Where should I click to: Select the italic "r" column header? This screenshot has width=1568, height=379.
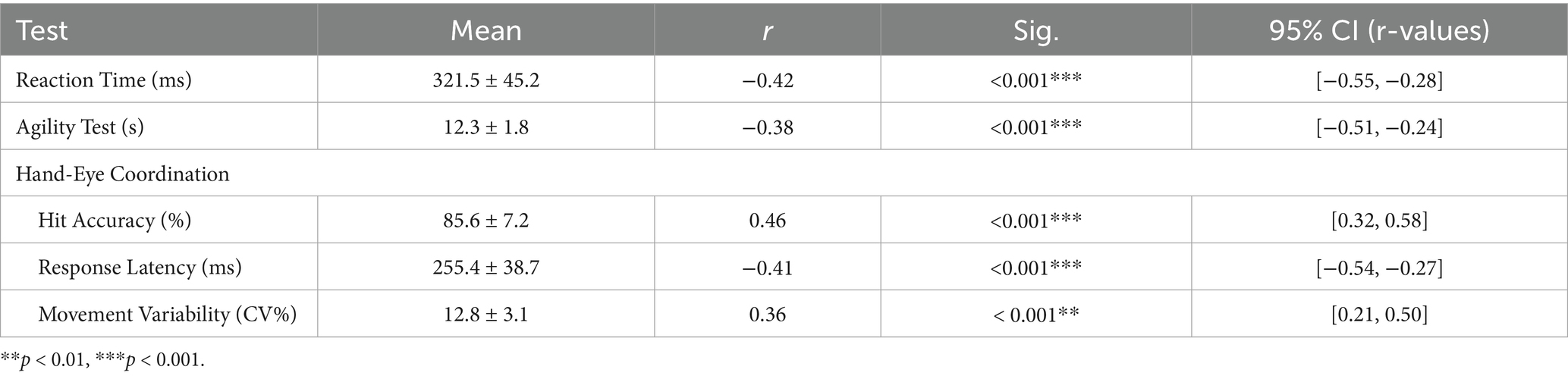767,31
